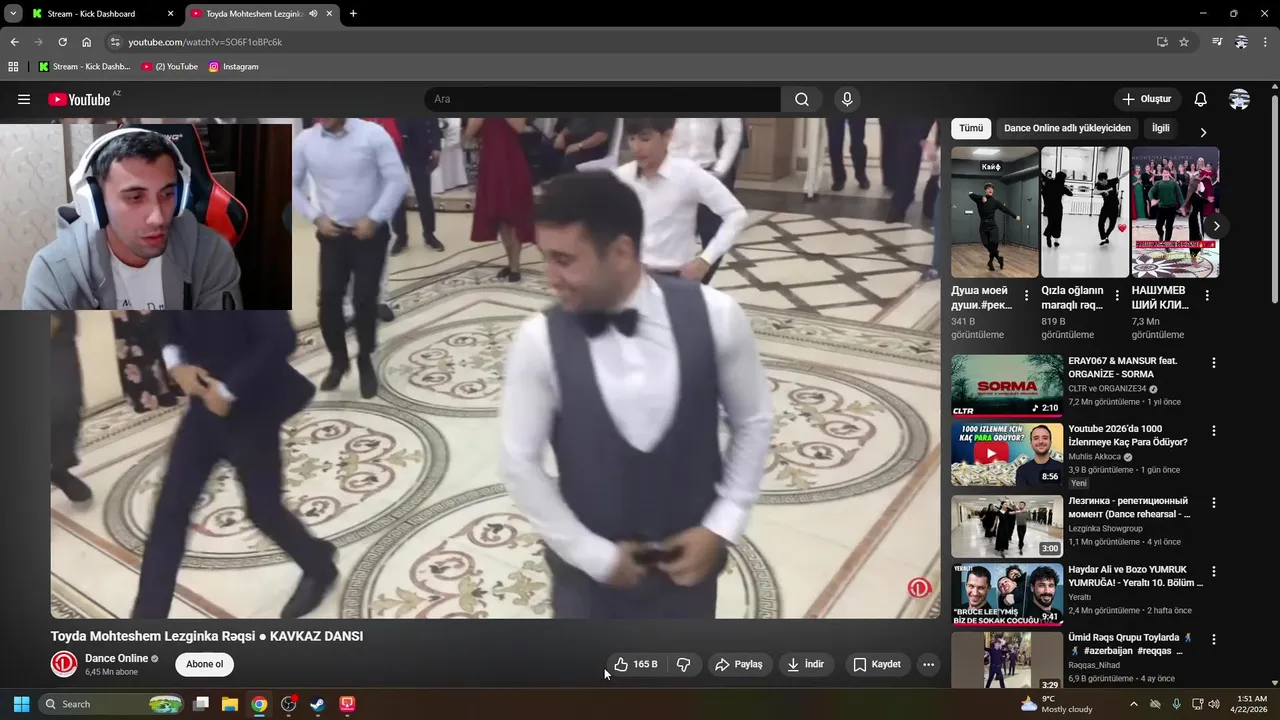Open options for ERAY067 & MANSUR video
The image size is (1280, 720).
click(1214, 363)
